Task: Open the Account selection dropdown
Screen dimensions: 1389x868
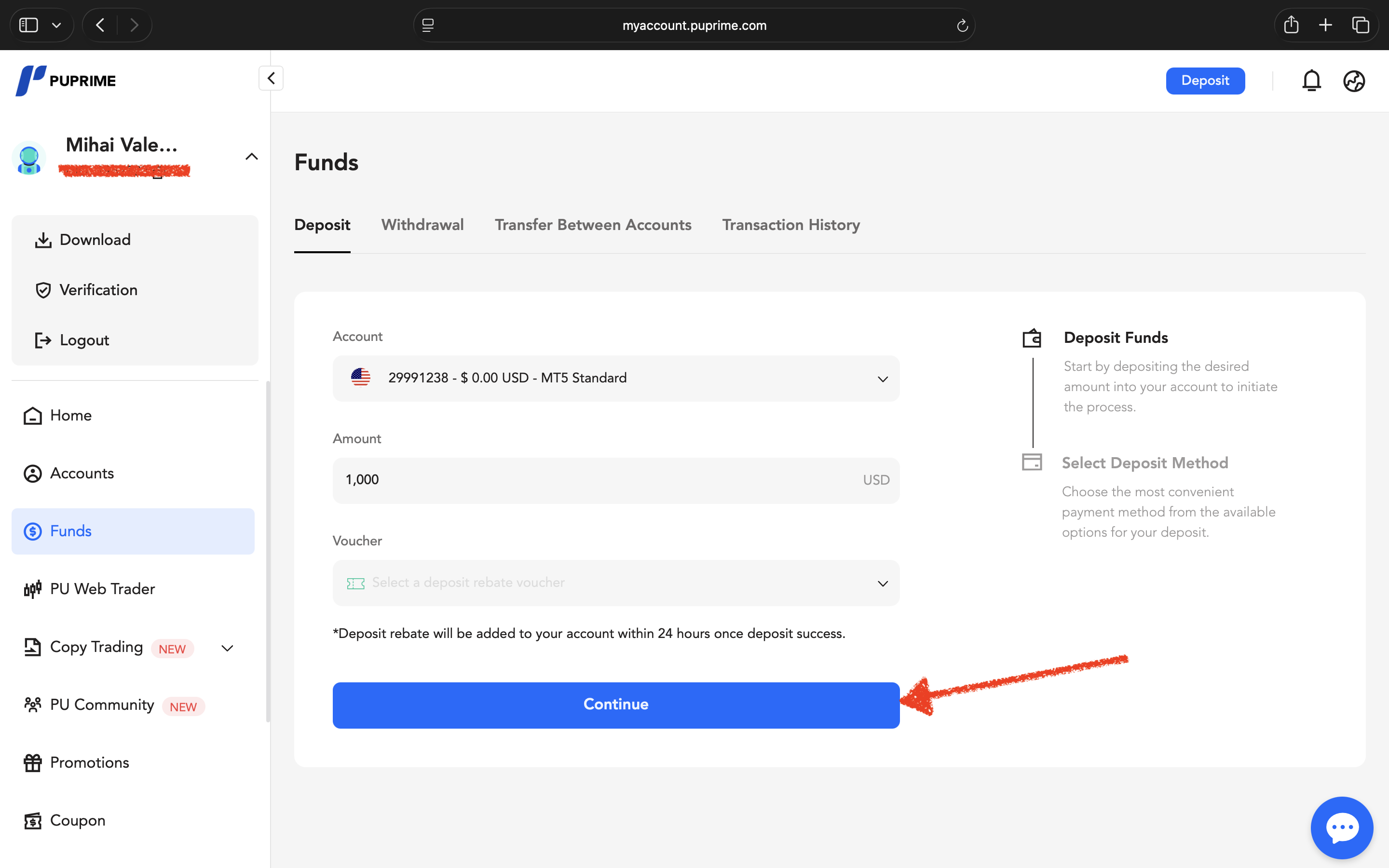Action: point(616,379)
